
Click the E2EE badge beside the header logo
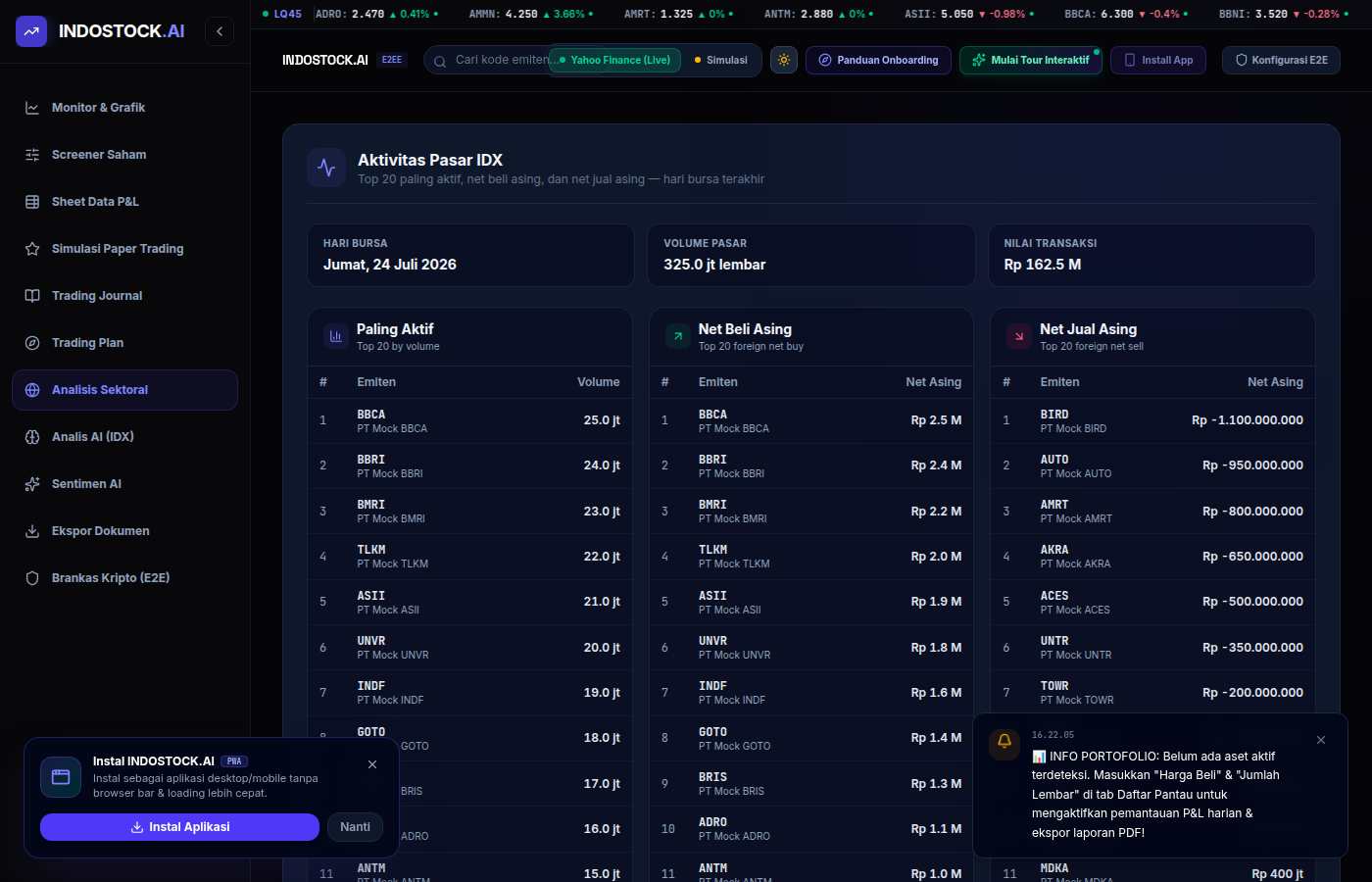(x=392, y=60)
